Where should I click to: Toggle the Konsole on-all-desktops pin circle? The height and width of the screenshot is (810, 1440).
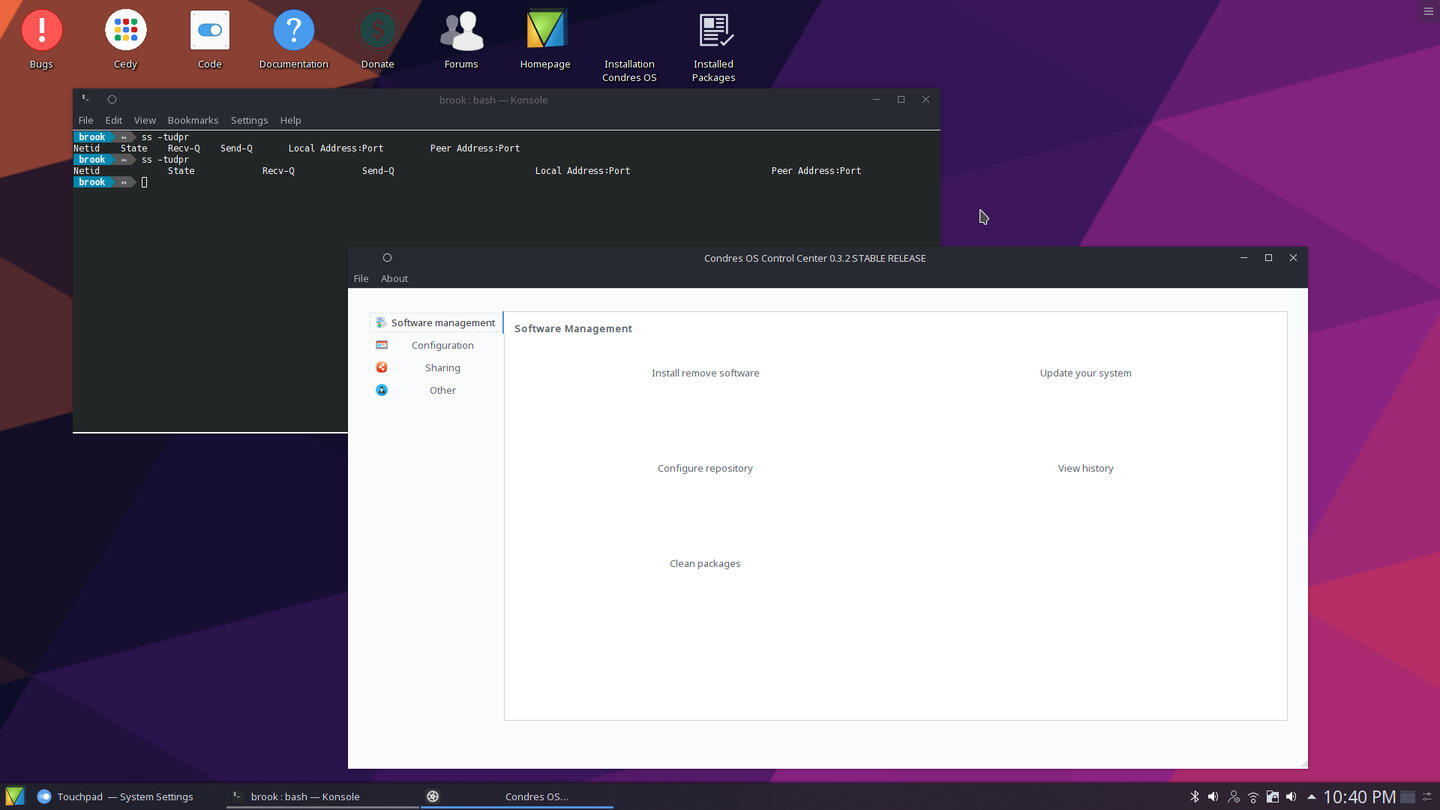[112, 99]
